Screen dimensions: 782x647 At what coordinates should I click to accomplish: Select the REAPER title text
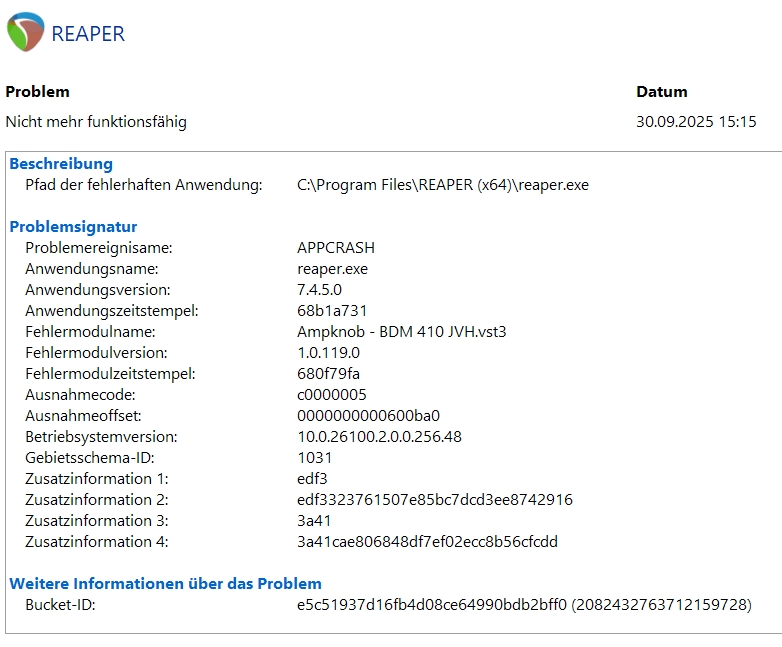pyautogui.click(x=88, y=34)
